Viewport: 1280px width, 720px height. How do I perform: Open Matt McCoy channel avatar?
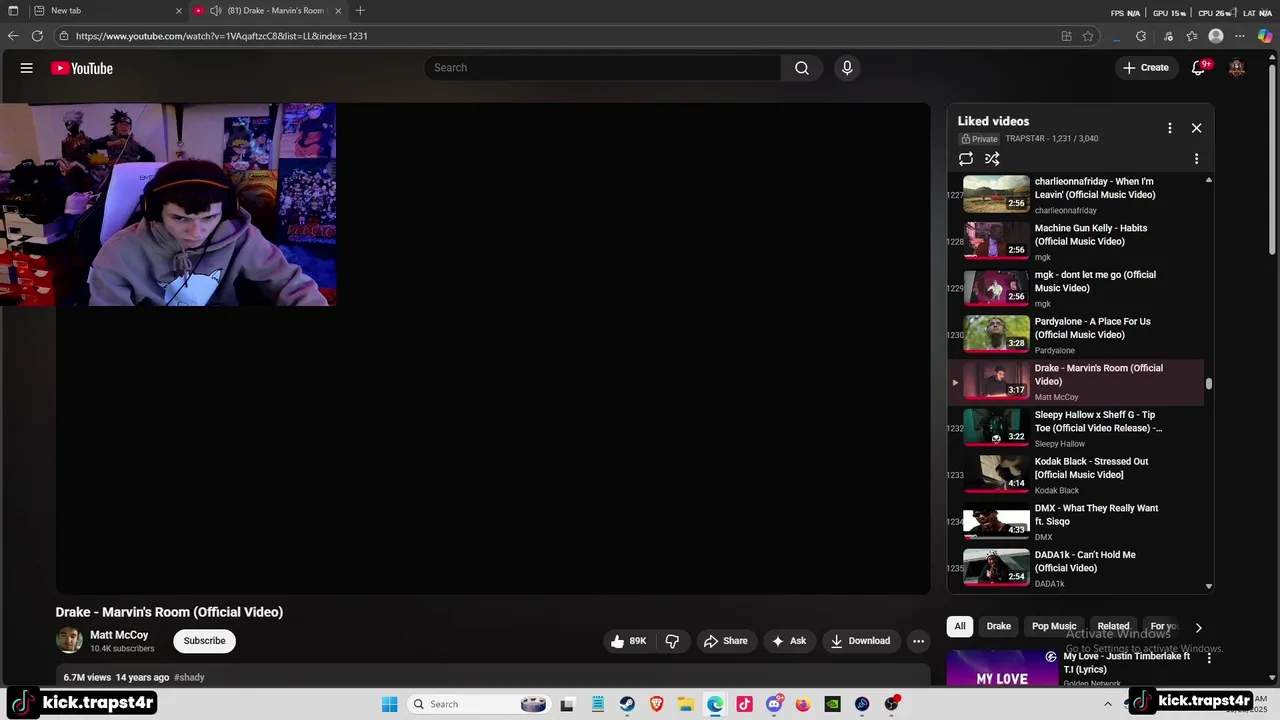[69, 641]
